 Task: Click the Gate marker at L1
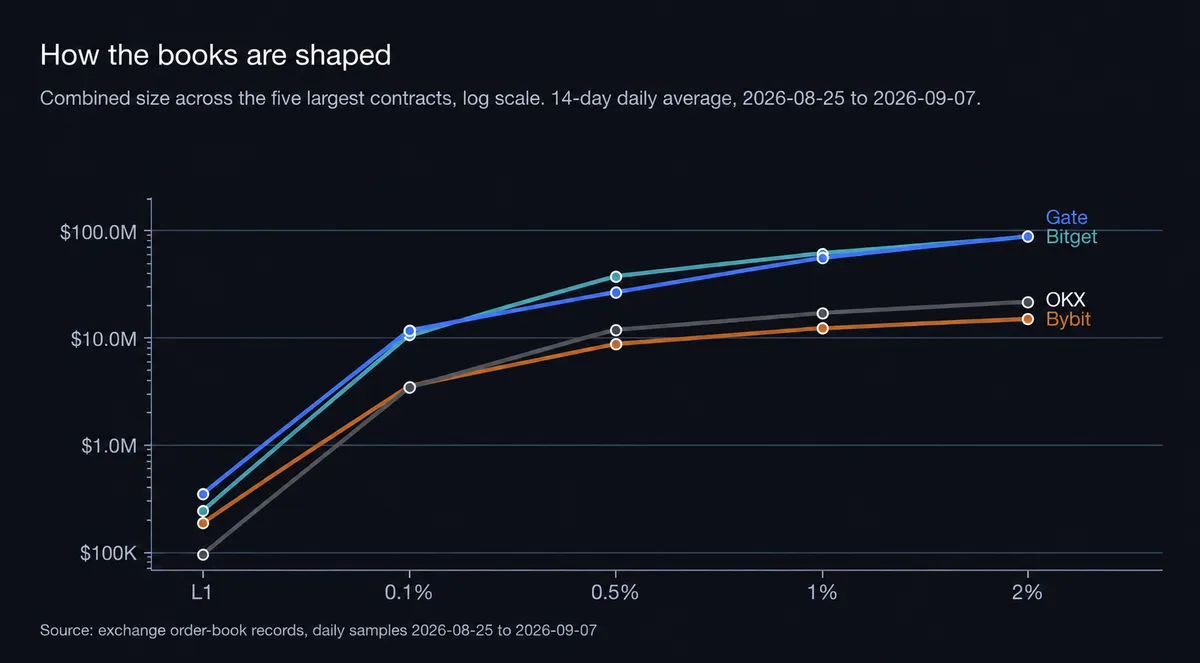pyautogui.click(x=203, y=494)
